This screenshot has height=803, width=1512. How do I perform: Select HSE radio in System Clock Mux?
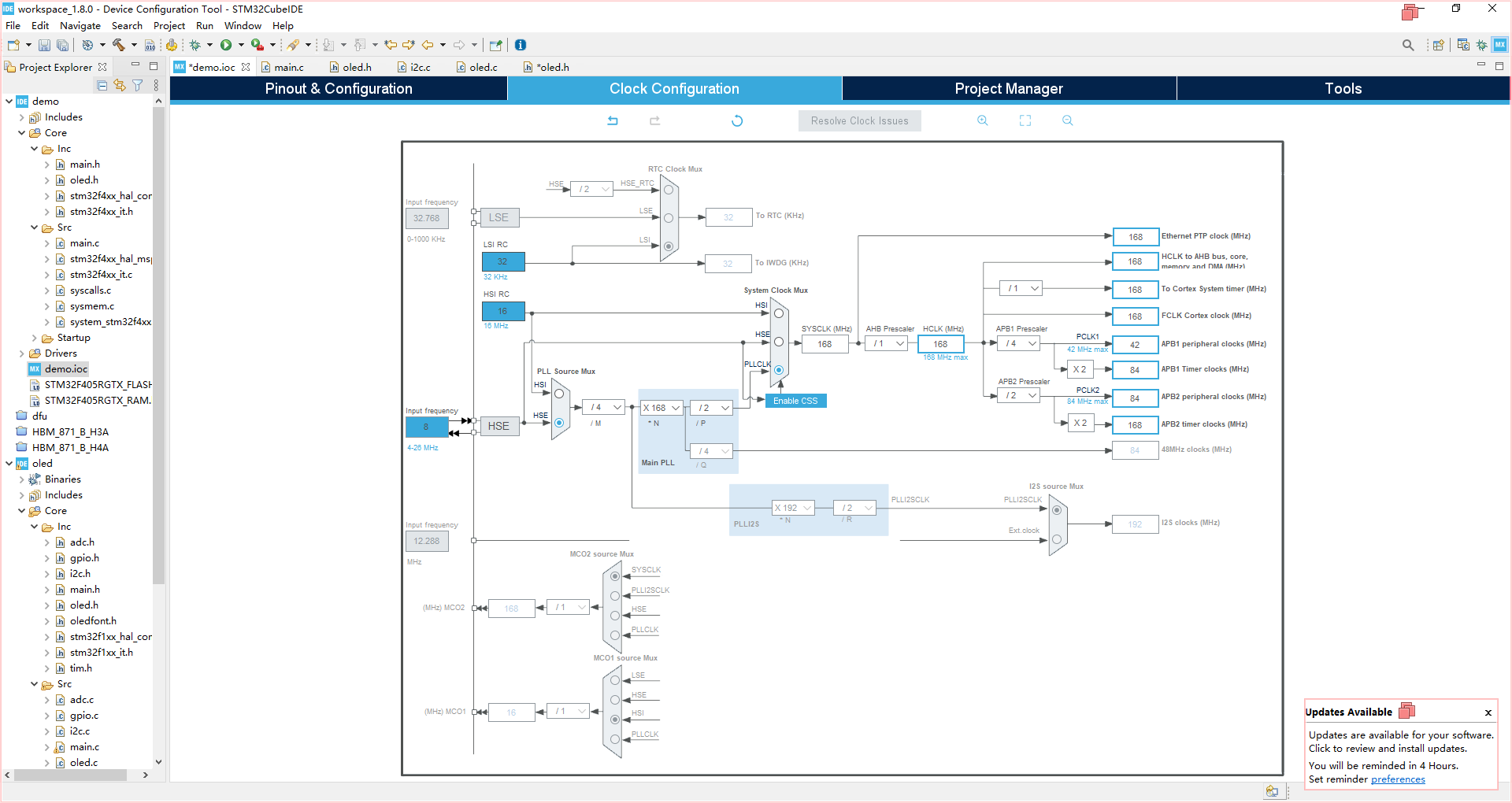778,342
